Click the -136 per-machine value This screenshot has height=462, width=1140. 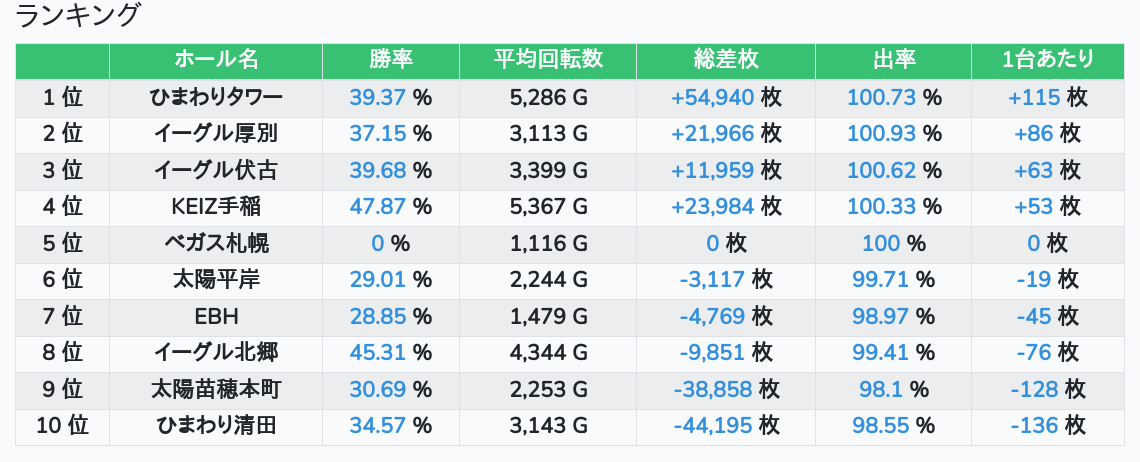tap(1035, 425)
